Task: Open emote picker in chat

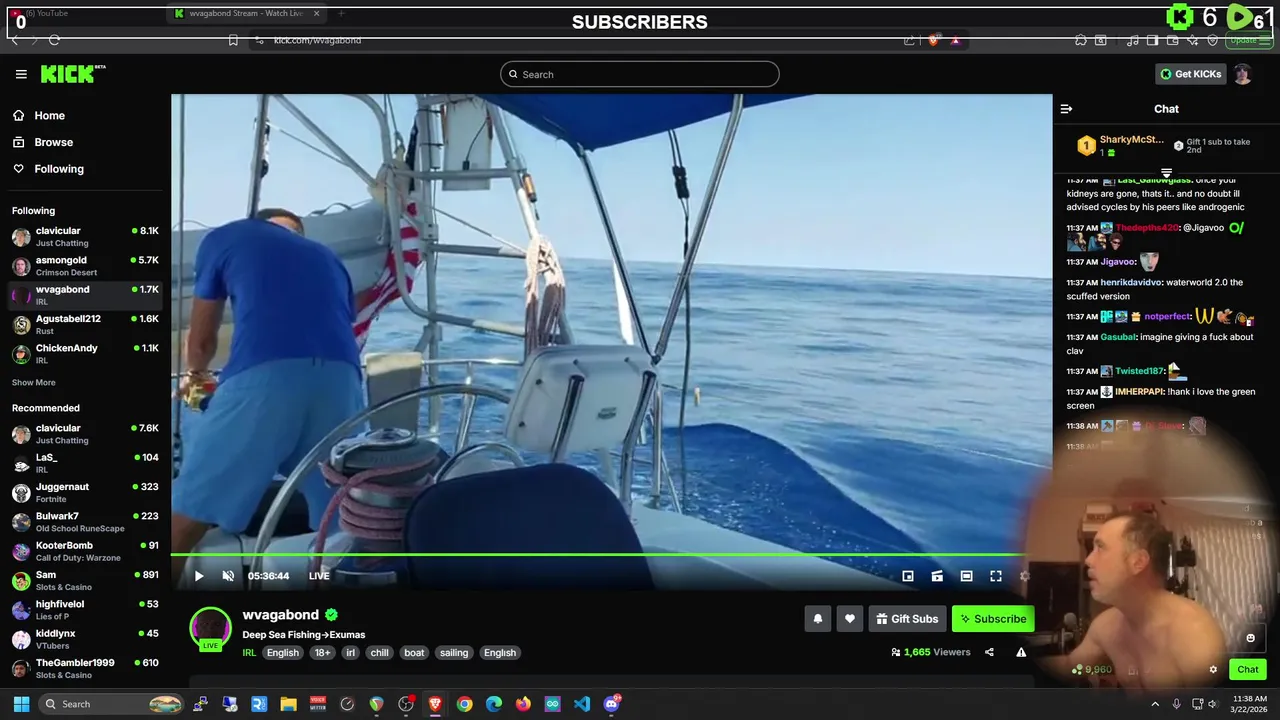Action: 1250,638
